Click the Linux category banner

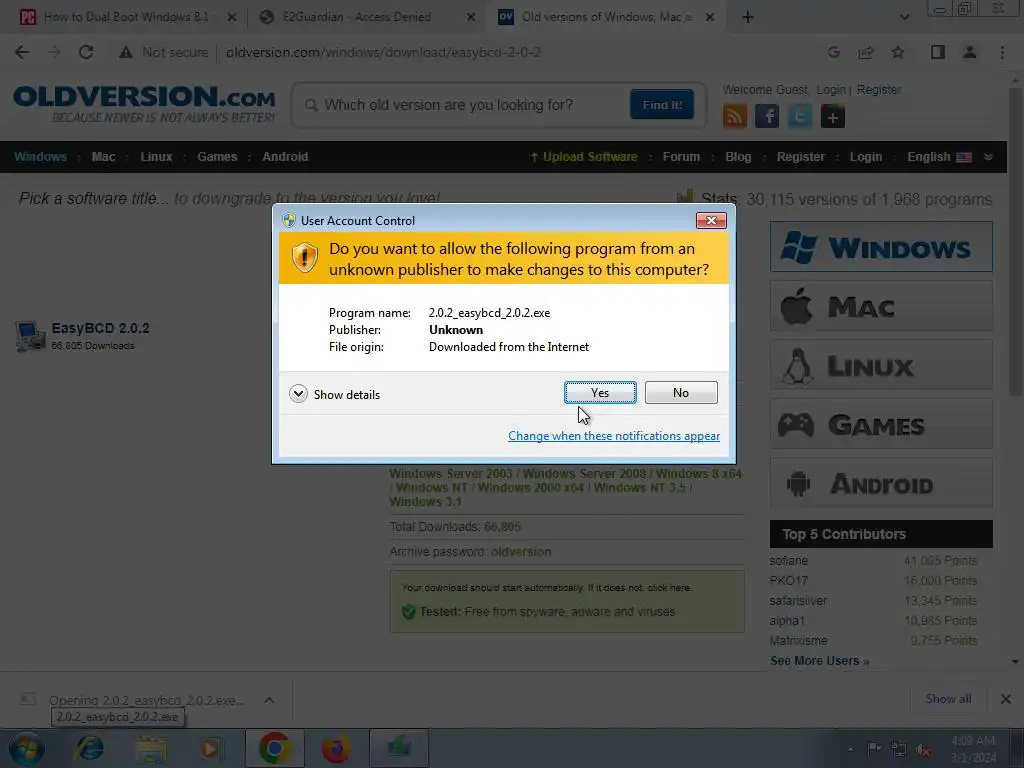pyautogui.click(x=881, y=364)
